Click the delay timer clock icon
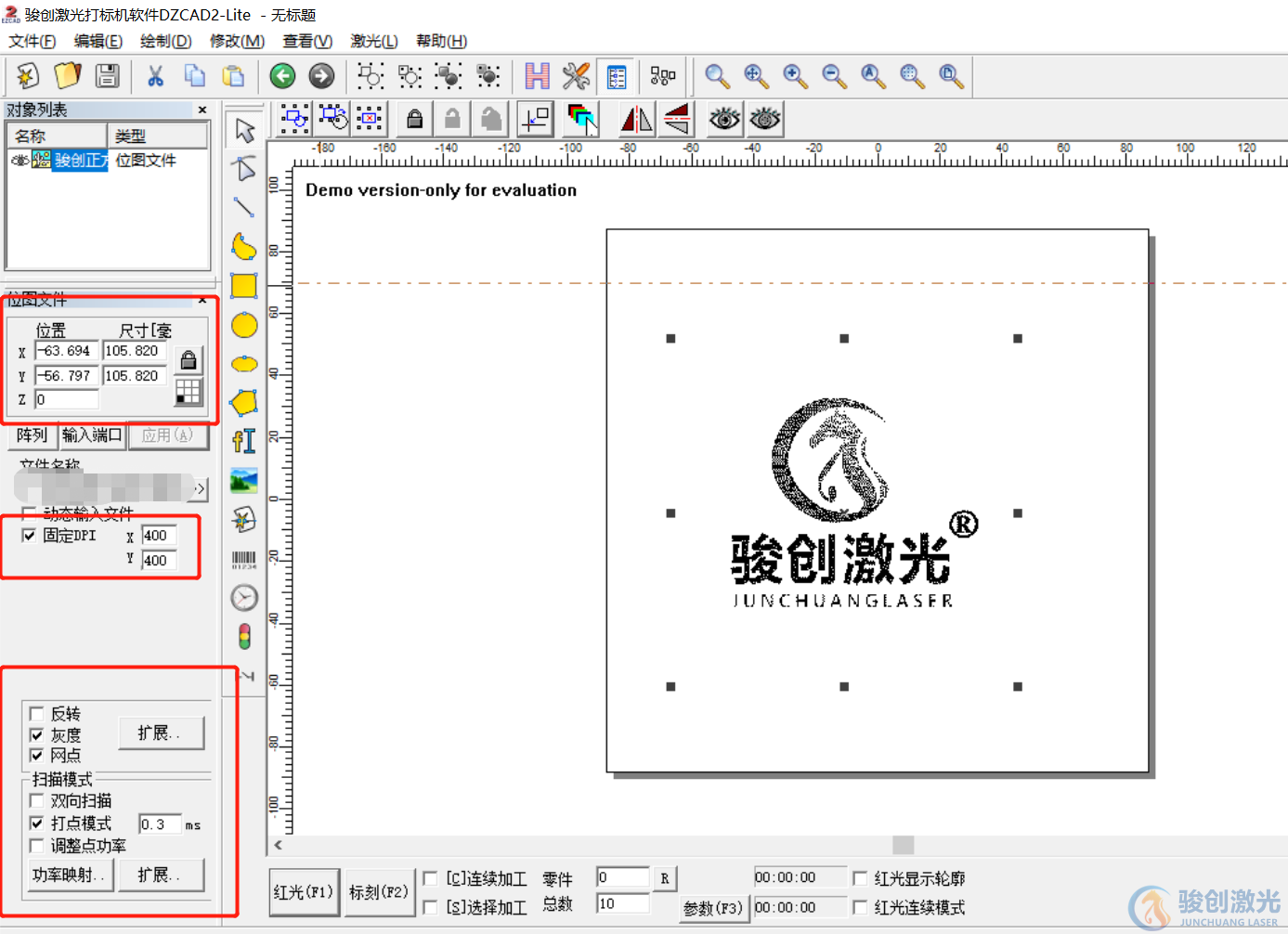 (x=244, y=597)
